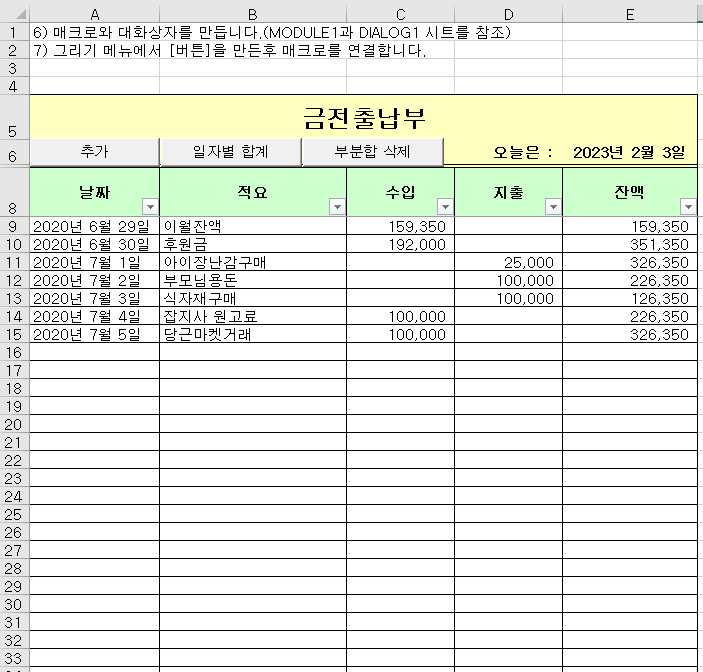Open the 적요 filter dropdown
703x672 pixels.
coord(337,207)
